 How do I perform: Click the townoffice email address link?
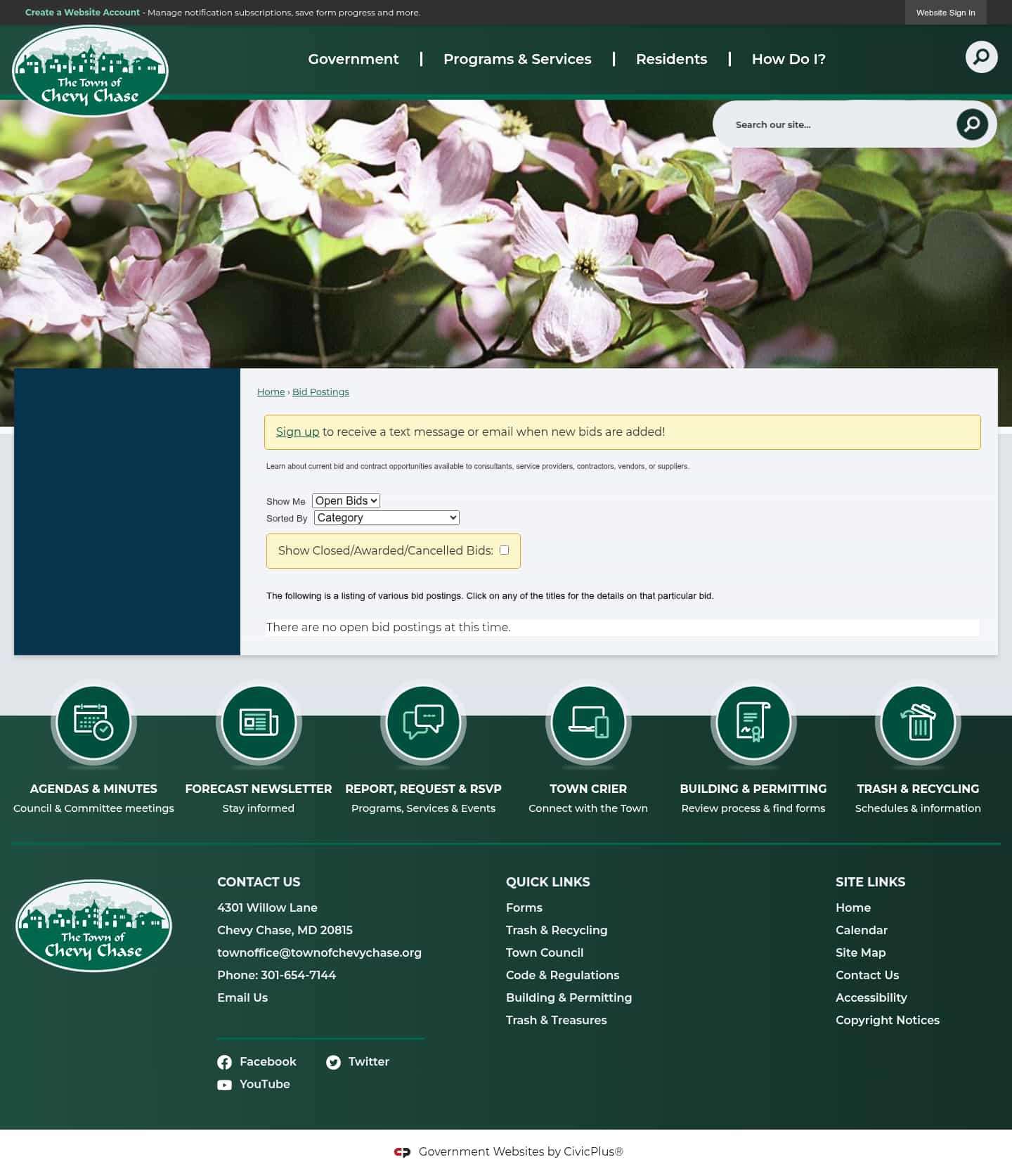319,952
